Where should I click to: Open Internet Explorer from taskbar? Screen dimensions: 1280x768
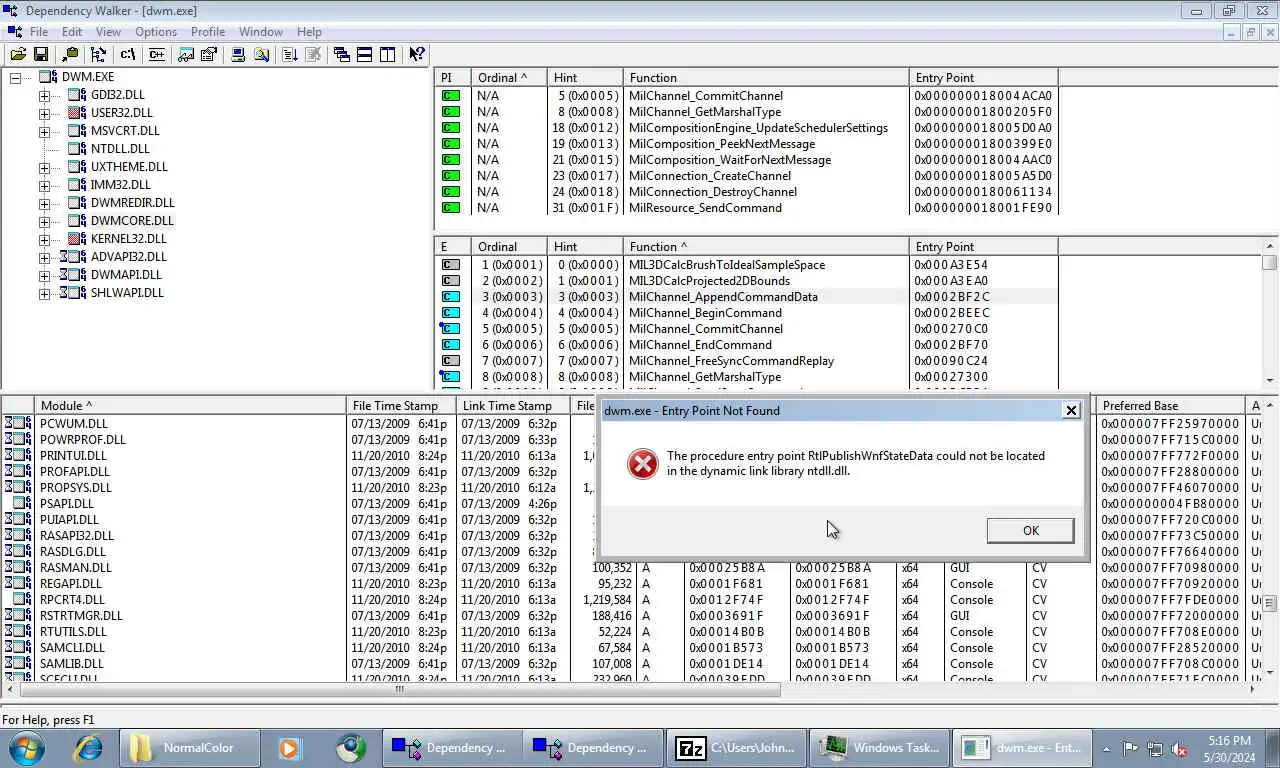(89, 748)
